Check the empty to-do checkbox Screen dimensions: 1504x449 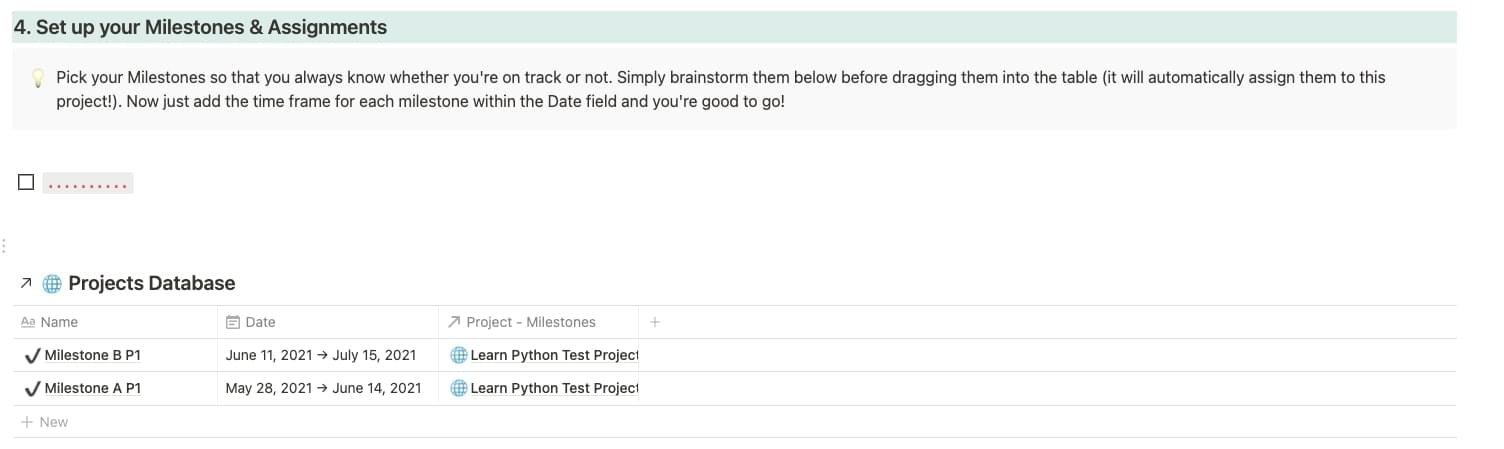26,182
